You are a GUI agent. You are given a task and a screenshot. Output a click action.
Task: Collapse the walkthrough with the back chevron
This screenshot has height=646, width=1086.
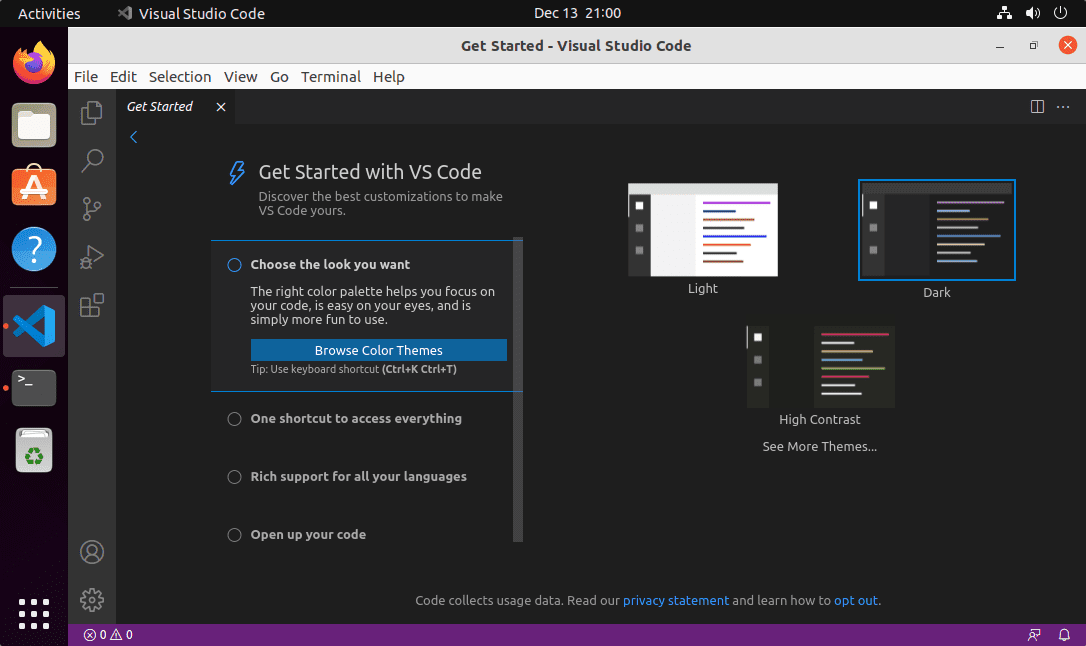click(x=133, y=137)
